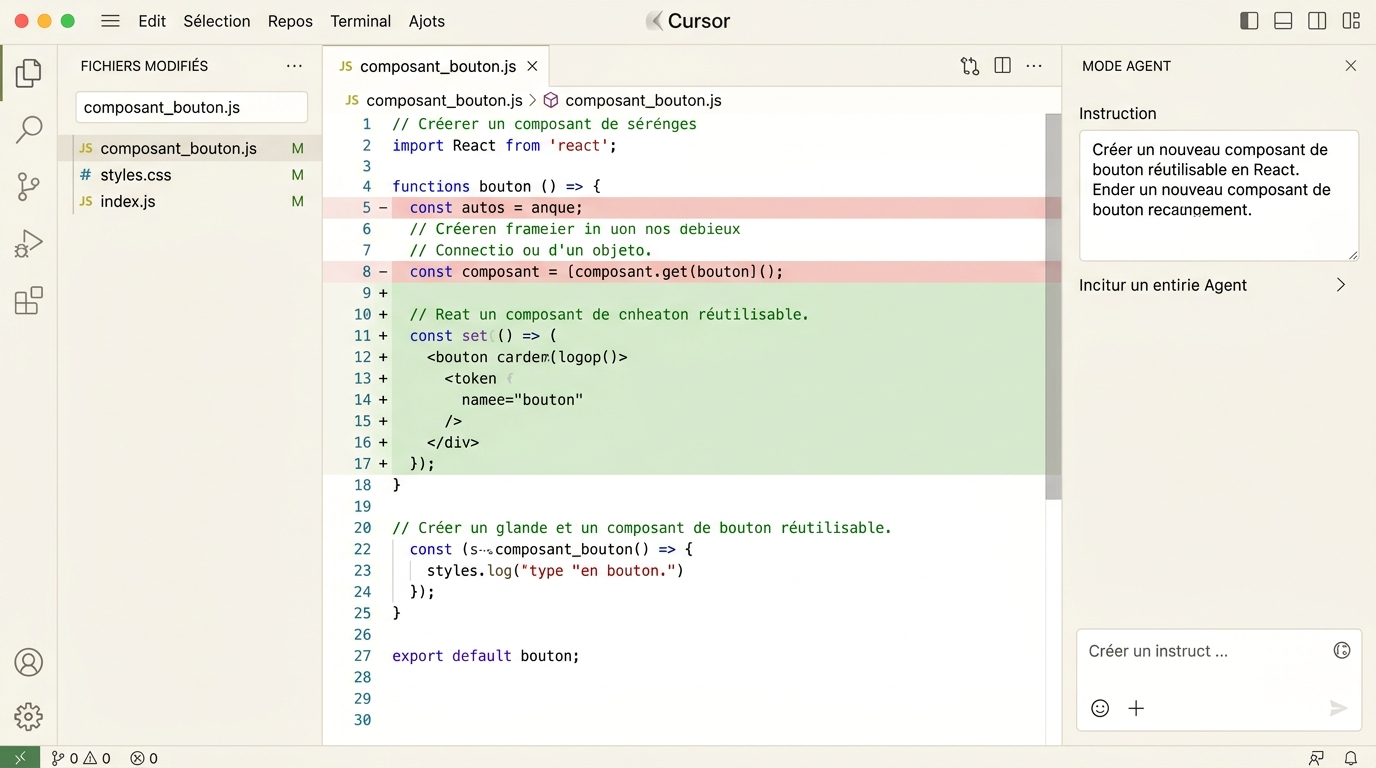
Task: Open composant_bouton.js in modified files list
Action: [x=190, y=148]
